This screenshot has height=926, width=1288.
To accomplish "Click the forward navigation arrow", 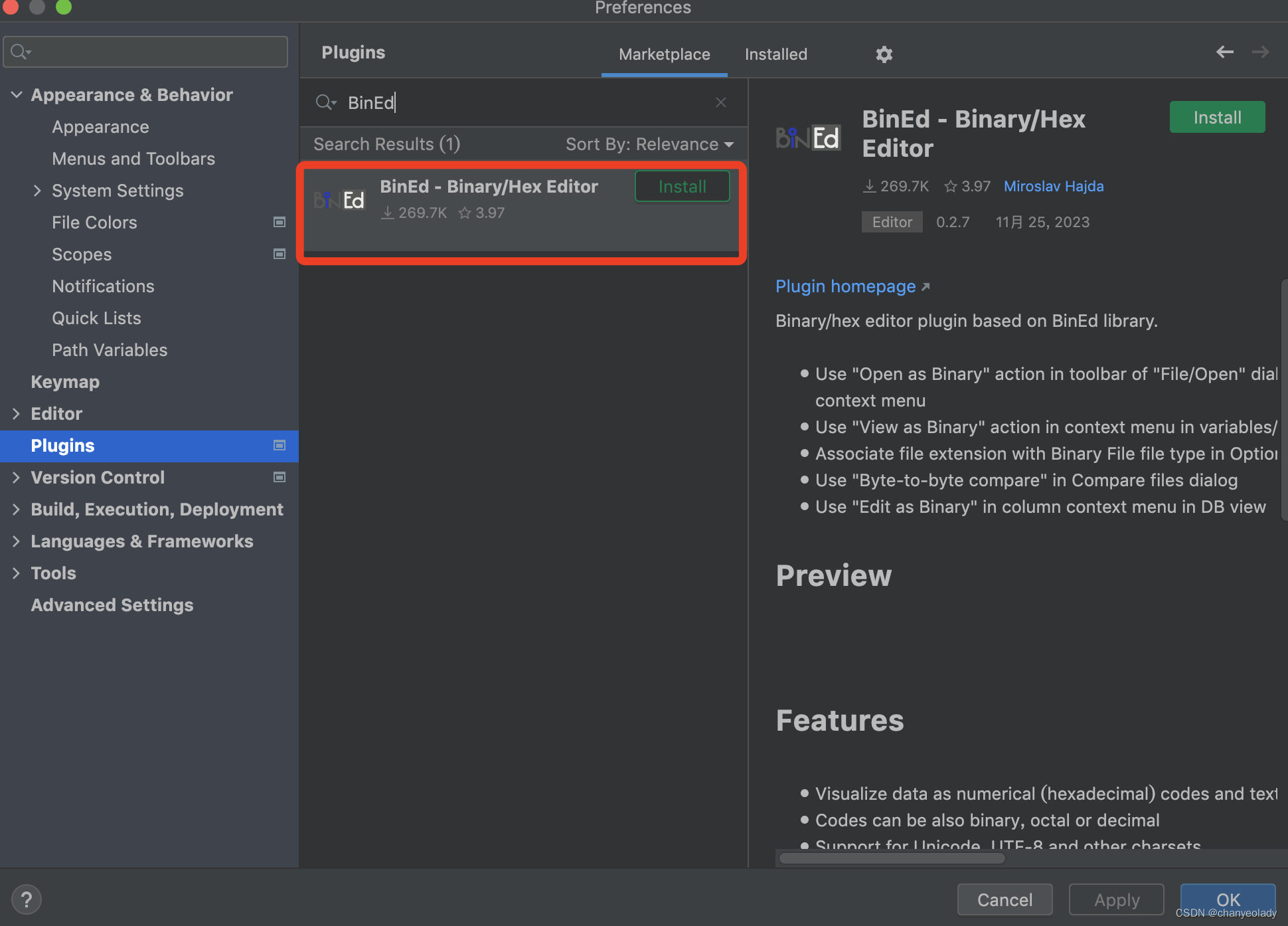I will [1260, 52].
